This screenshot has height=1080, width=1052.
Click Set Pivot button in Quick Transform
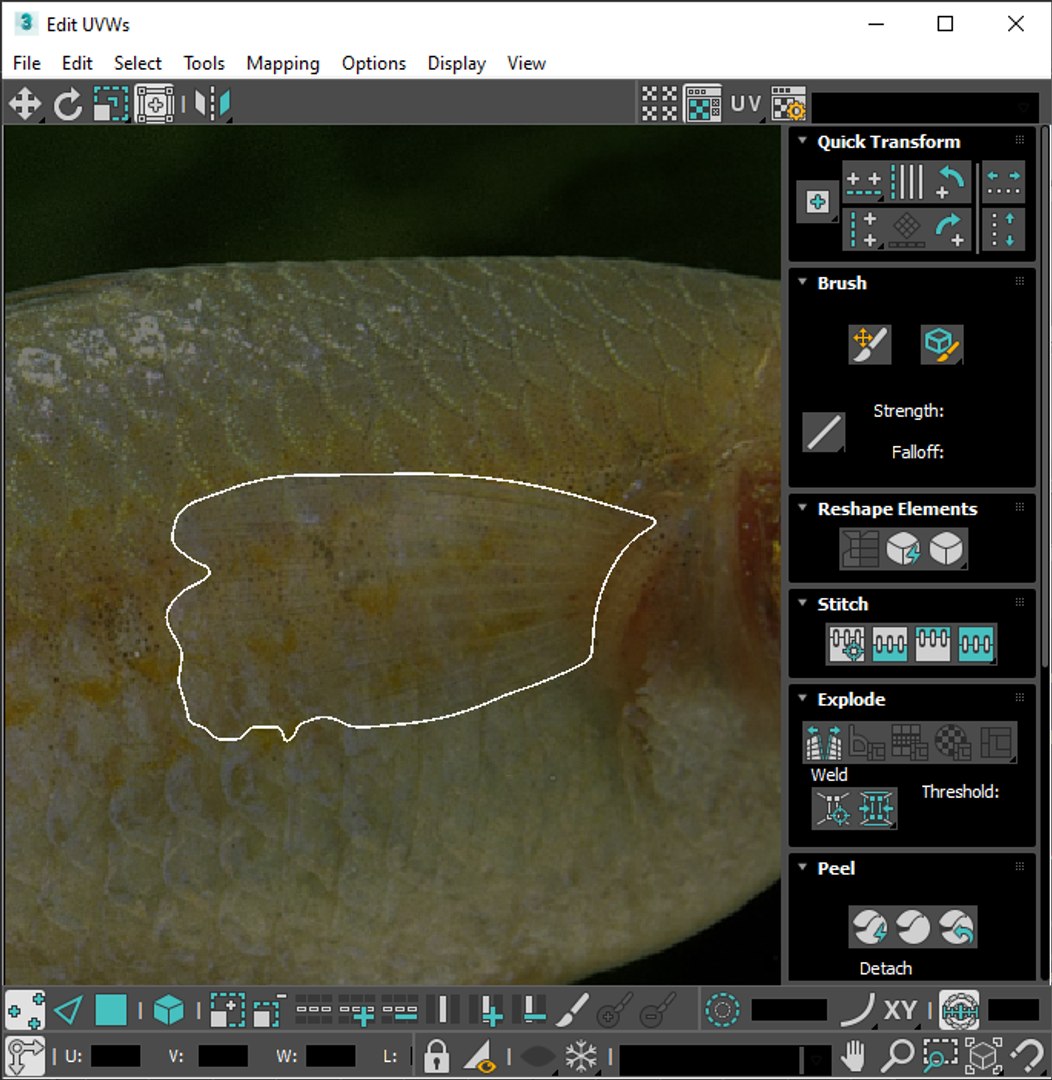tap(817, 202)
